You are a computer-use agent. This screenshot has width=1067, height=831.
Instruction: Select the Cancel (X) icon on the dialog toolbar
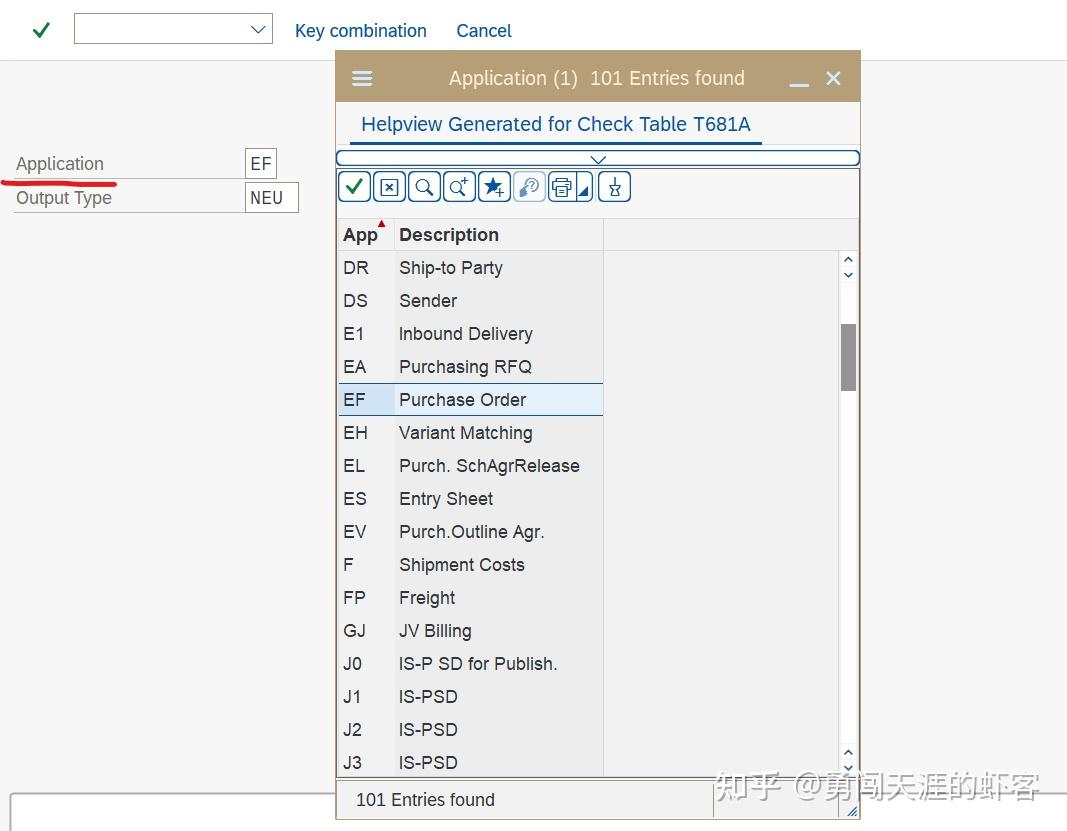389,186
